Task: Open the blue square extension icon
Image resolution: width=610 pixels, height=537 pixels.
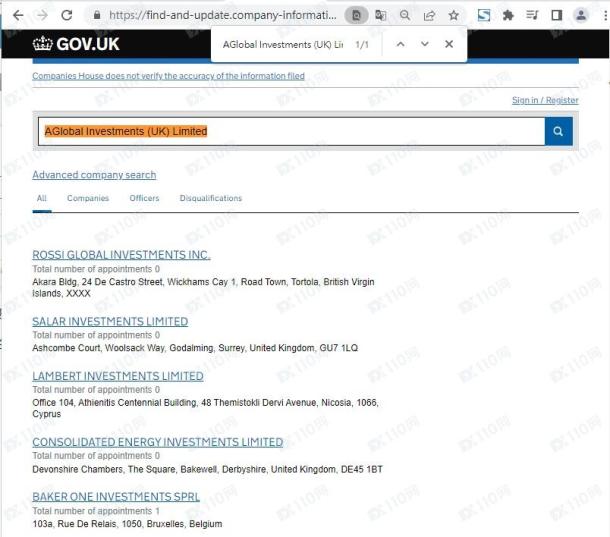Action: [x=484, y=16]
